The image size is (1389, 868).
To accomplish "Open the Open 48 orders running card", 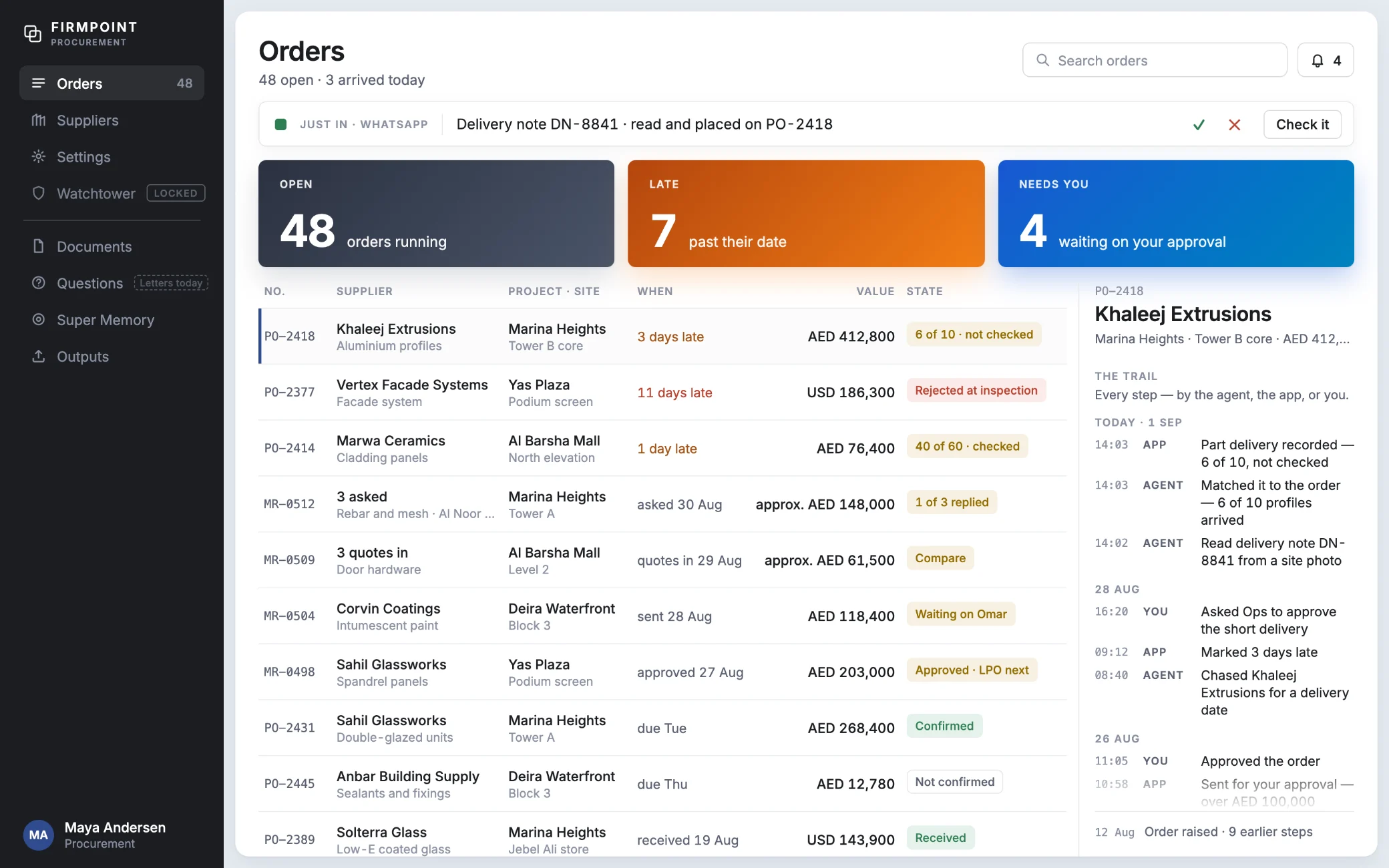I will pyautogui.click(x=436, y=214).
